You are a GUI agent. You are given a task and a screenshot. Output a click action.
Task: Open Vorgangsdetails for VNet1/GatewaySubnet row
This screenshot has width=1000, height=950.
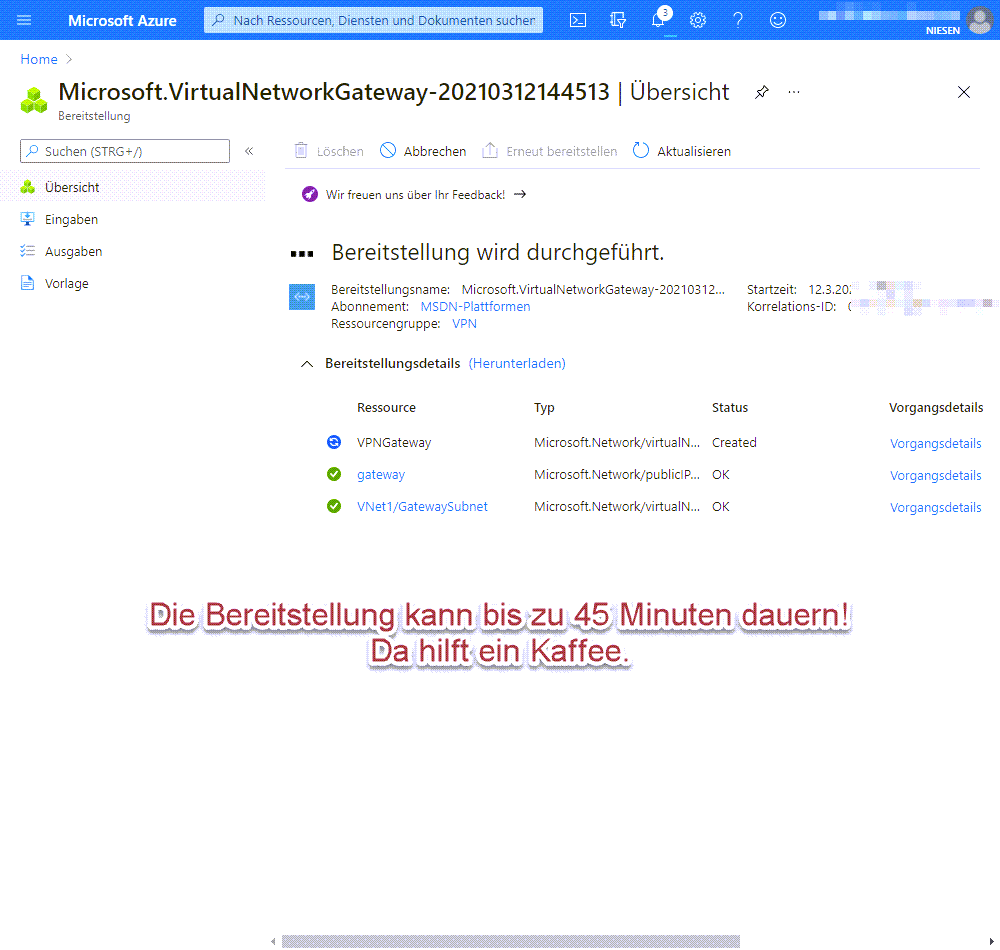(936, 508)
